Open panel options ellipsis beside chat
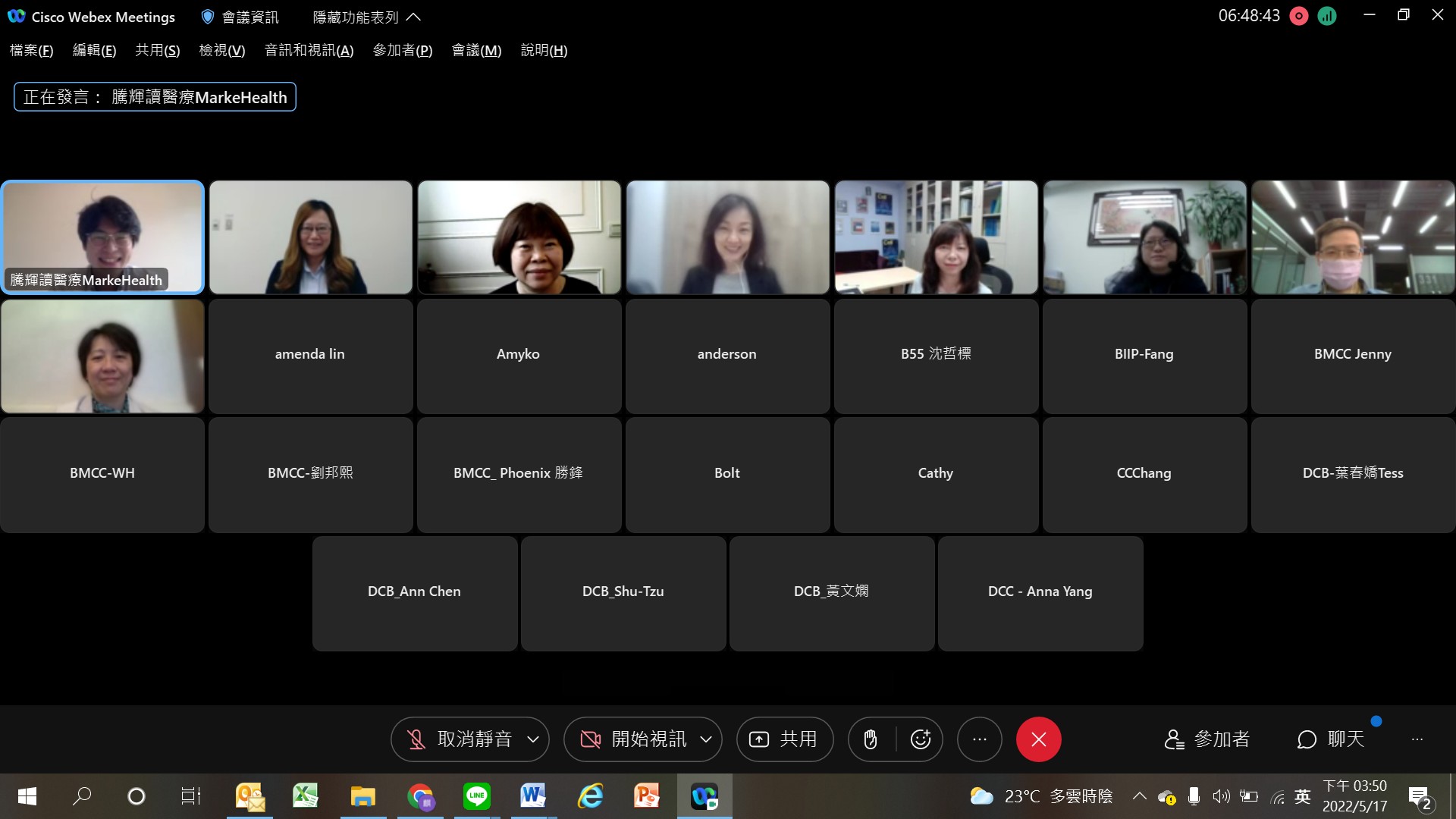The image size is (1456, 819). [1417, 739]
